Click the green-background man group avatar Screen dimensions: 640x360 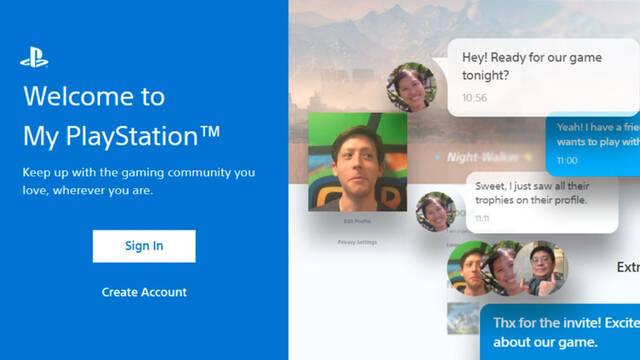coord(470,268)
